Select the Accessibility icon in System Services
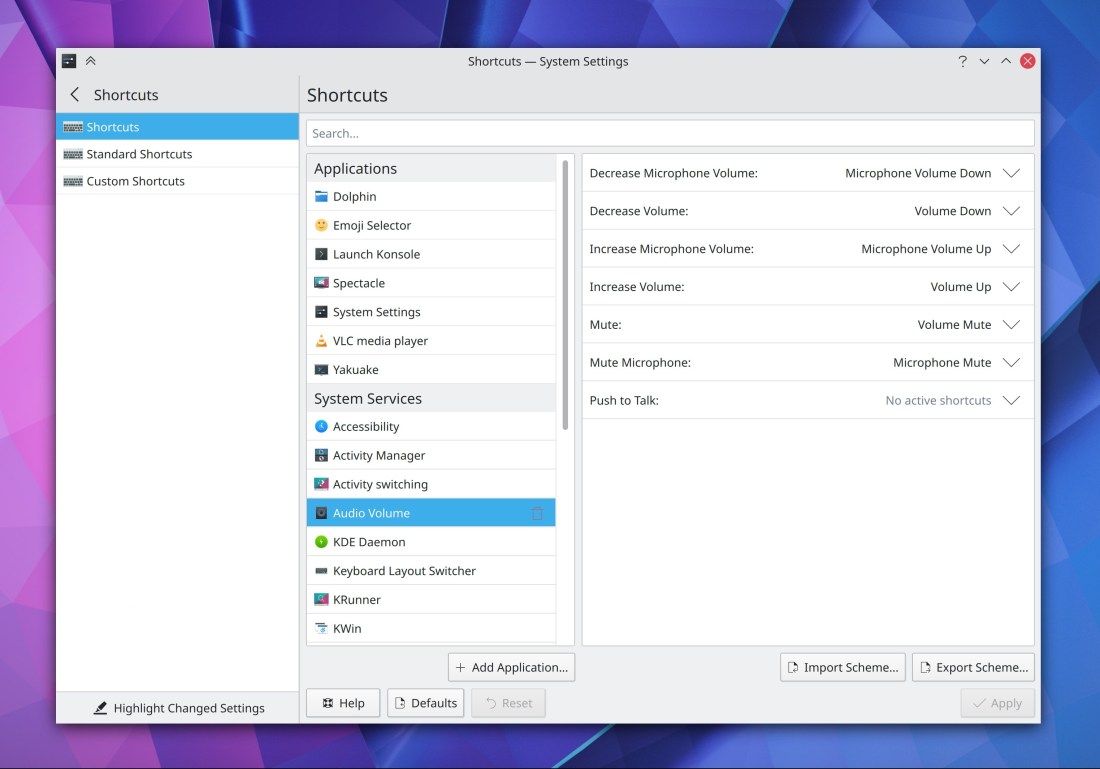Screen dimensions: 1100x769 pos(321,427)
